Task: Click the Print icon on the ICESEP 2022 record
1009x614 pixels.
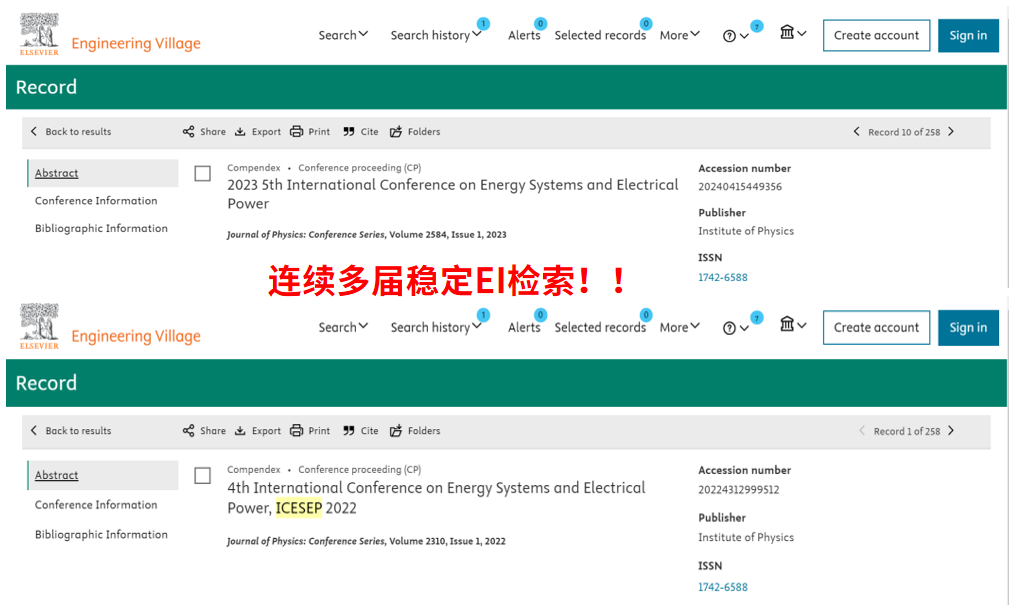Action: (x=297, y=431)
